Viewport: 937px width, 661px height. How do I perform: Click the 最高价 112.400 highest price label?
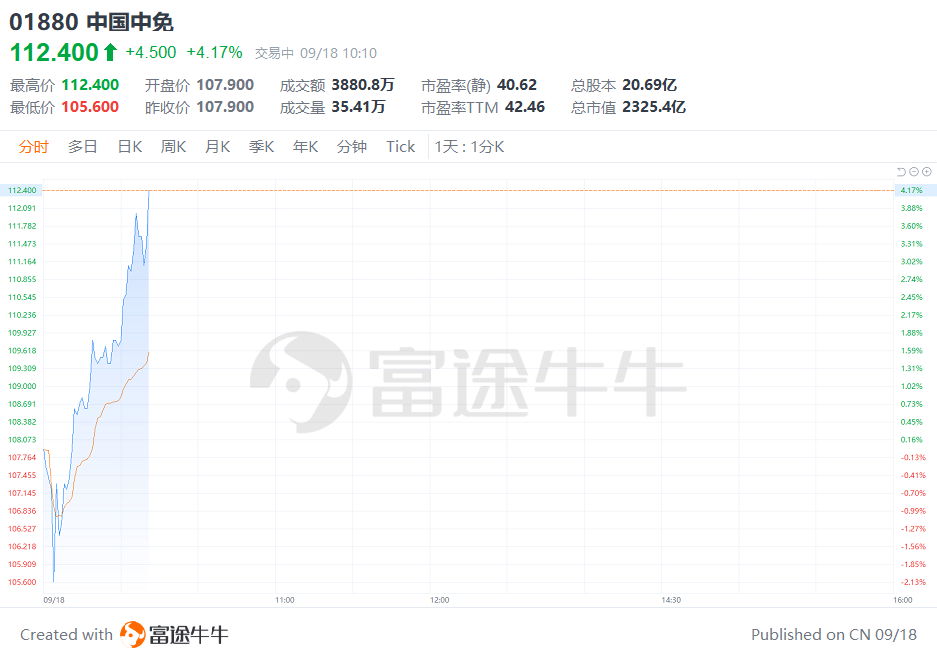tap(67, 85)
